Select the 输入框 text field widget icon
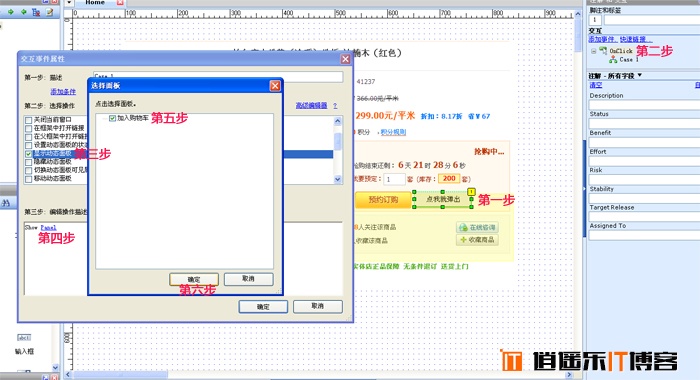The width and height of the screenshot is (700, 380). [x=24, y=338]
